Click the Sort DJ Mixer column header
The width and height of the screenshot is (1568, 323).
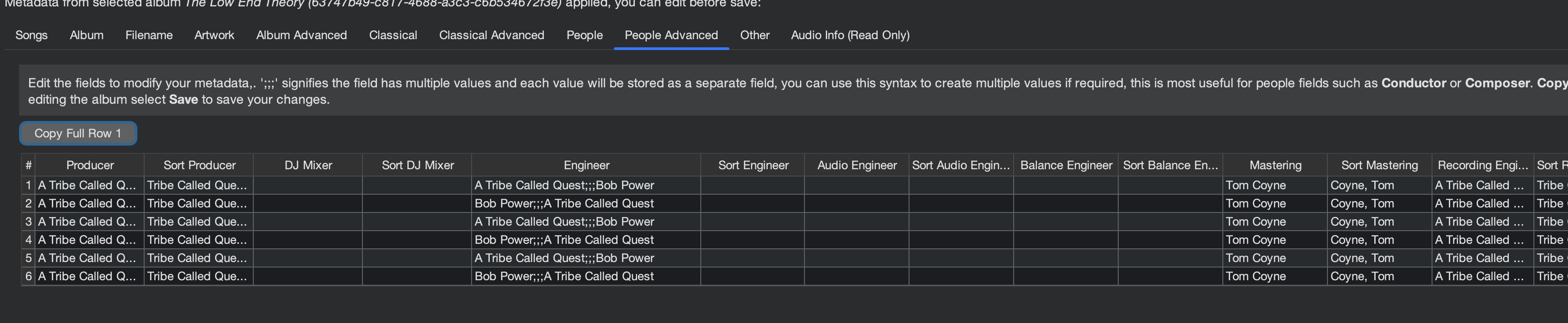417,165
